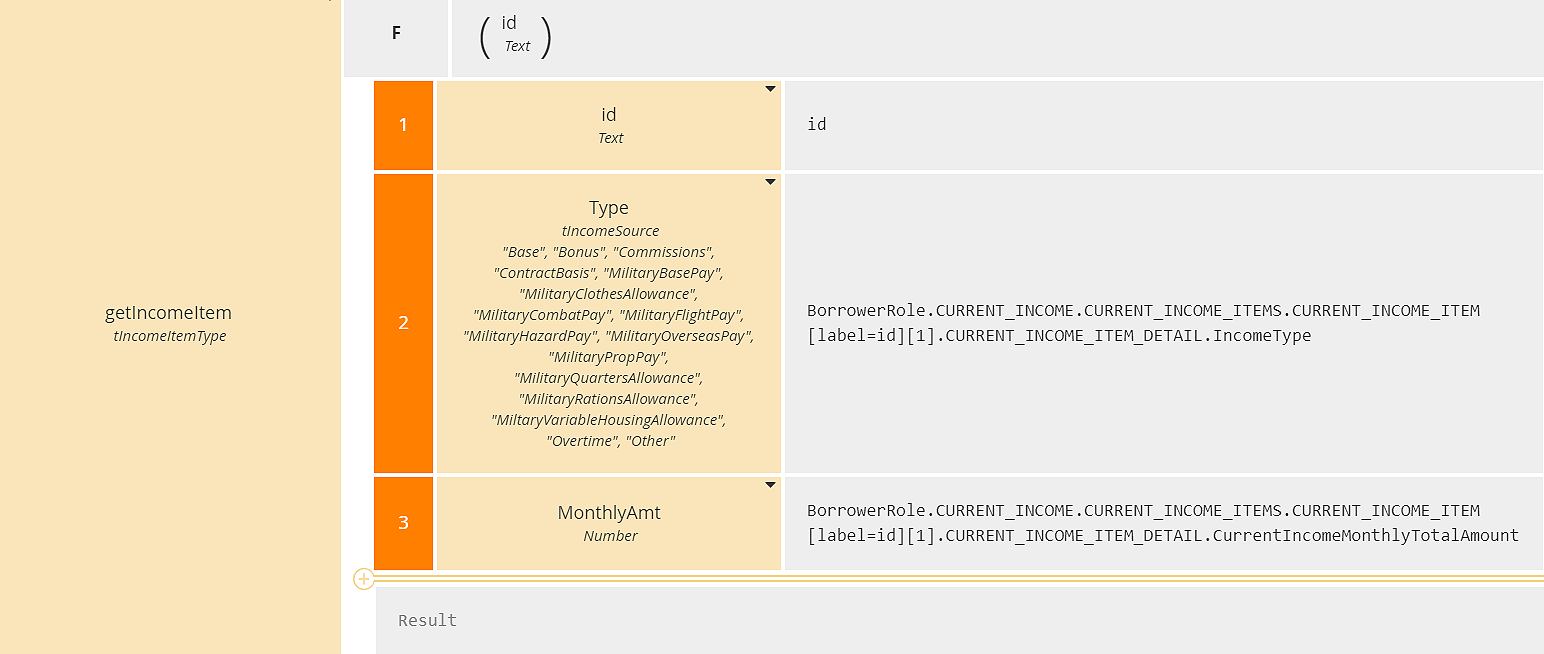
Task: Open the MonthlyAmt entry dropdown arrow
Action: pyautogui.click(x=770, y=485)
